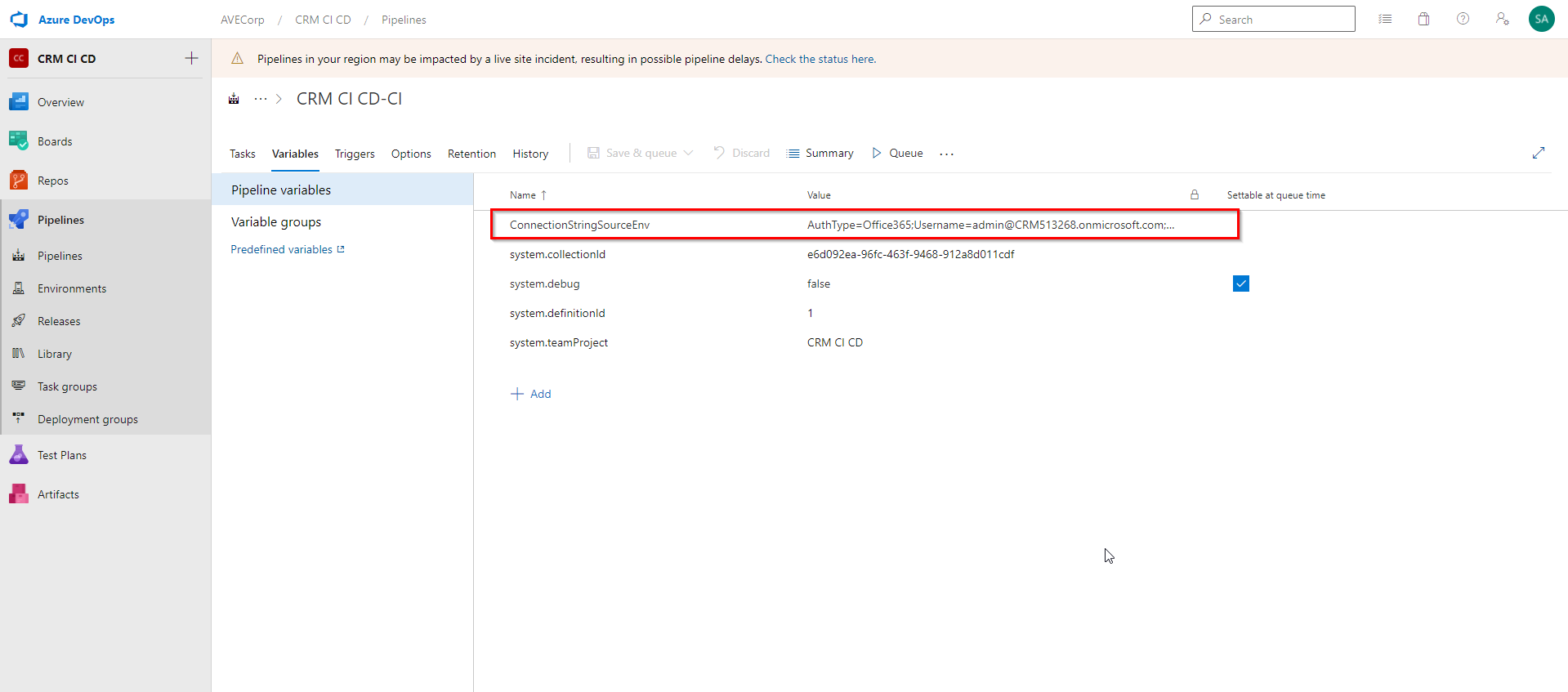The width and height of the screenshot is (1568, 692).
Task: Open the History tab
Action: tap(530, 154)
